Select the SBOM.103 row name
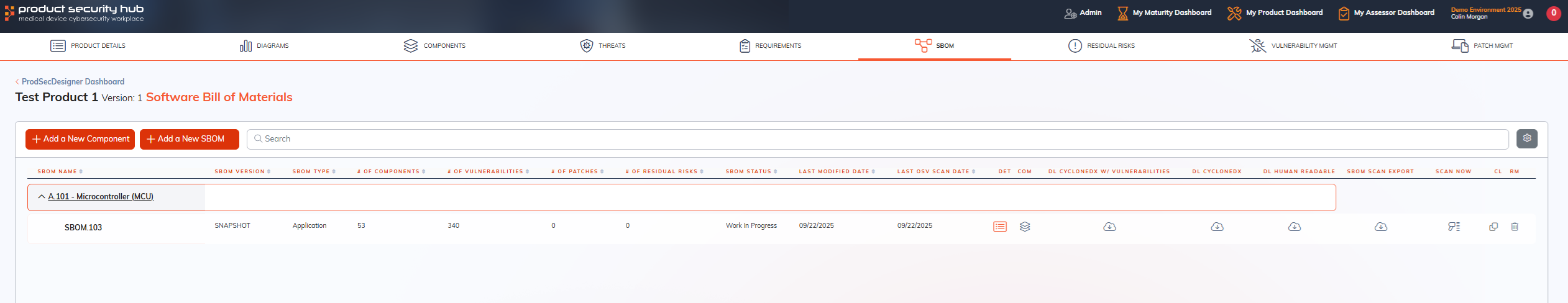The height and width of the screenshot is (303, 1568). coord(83,228)
